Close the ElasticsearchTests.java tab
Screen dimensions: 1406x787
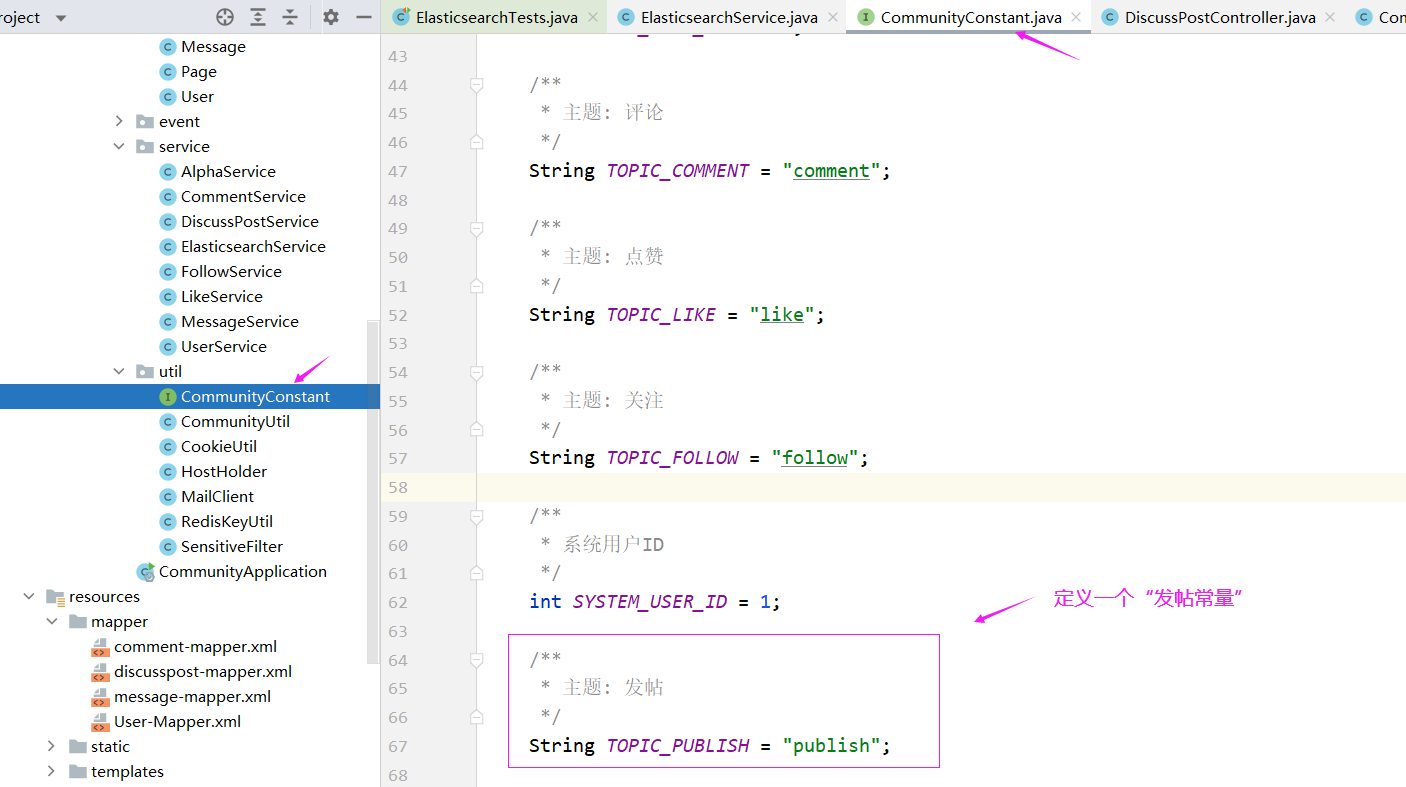tap(593, 17)
